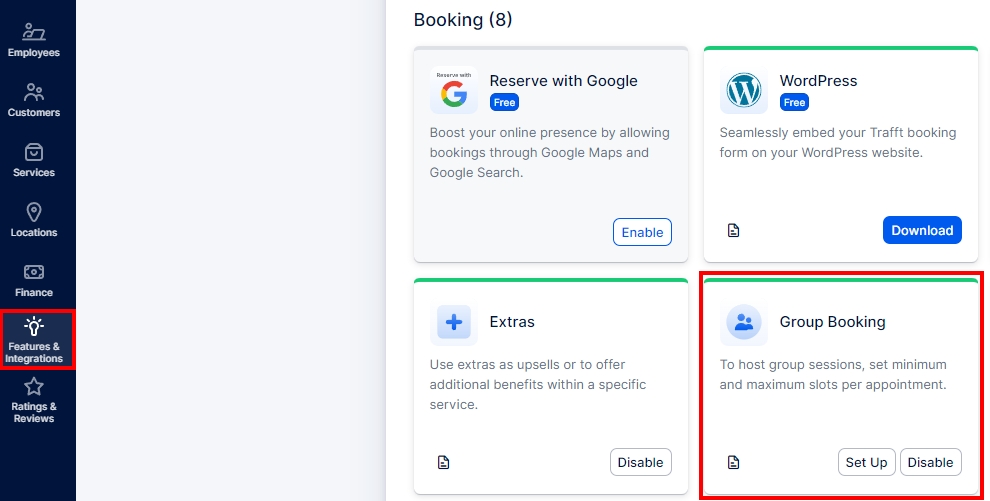Screen dimensions: 990x501
Task: Select Features & Integrations menu item
Action: point(34,340)
